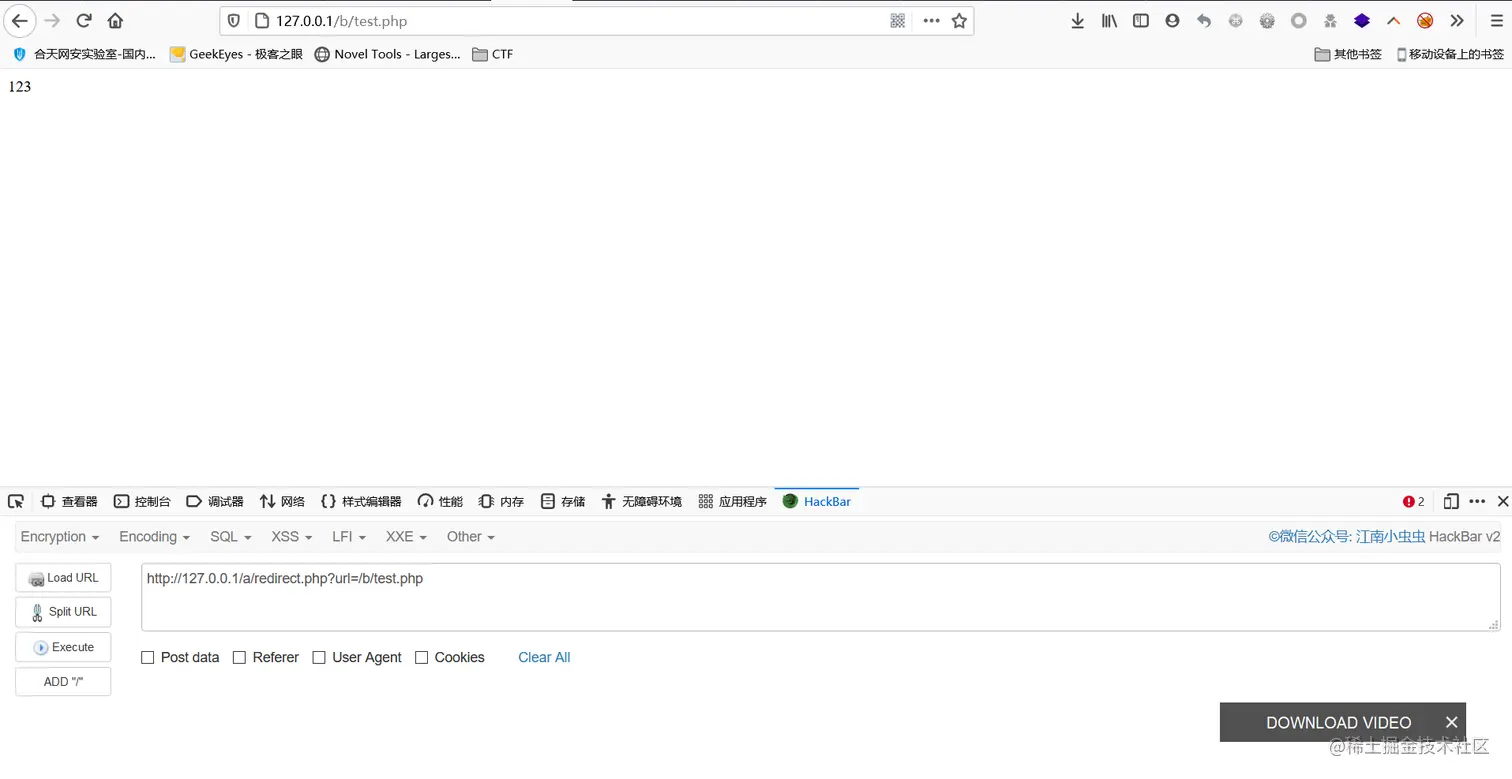Image resolution: width=1512 pixels, height=779 pixels.
Task: Switch to the Console (控制台) tab
Action: pyautogui.click(x=142, y=501)
